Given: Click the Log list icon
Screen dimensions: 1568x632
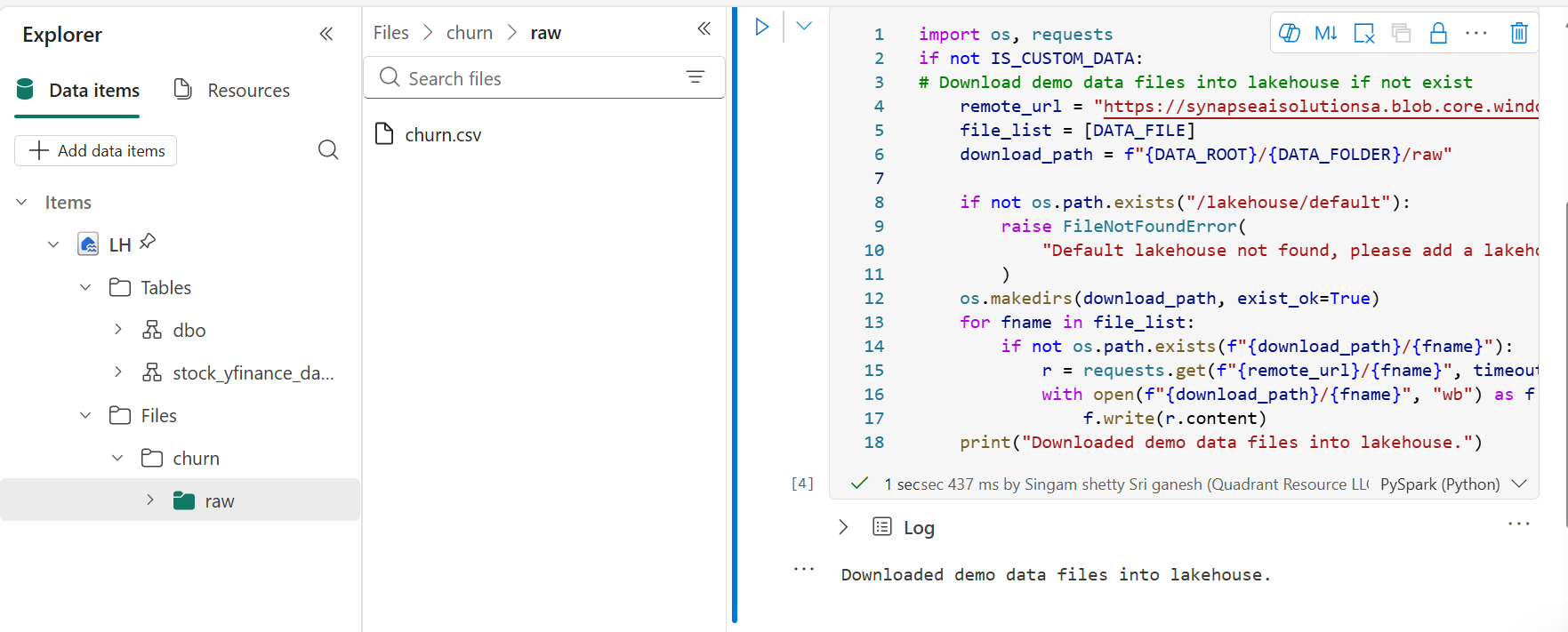Looking at the screenshot, I should (x=882, y=526).
